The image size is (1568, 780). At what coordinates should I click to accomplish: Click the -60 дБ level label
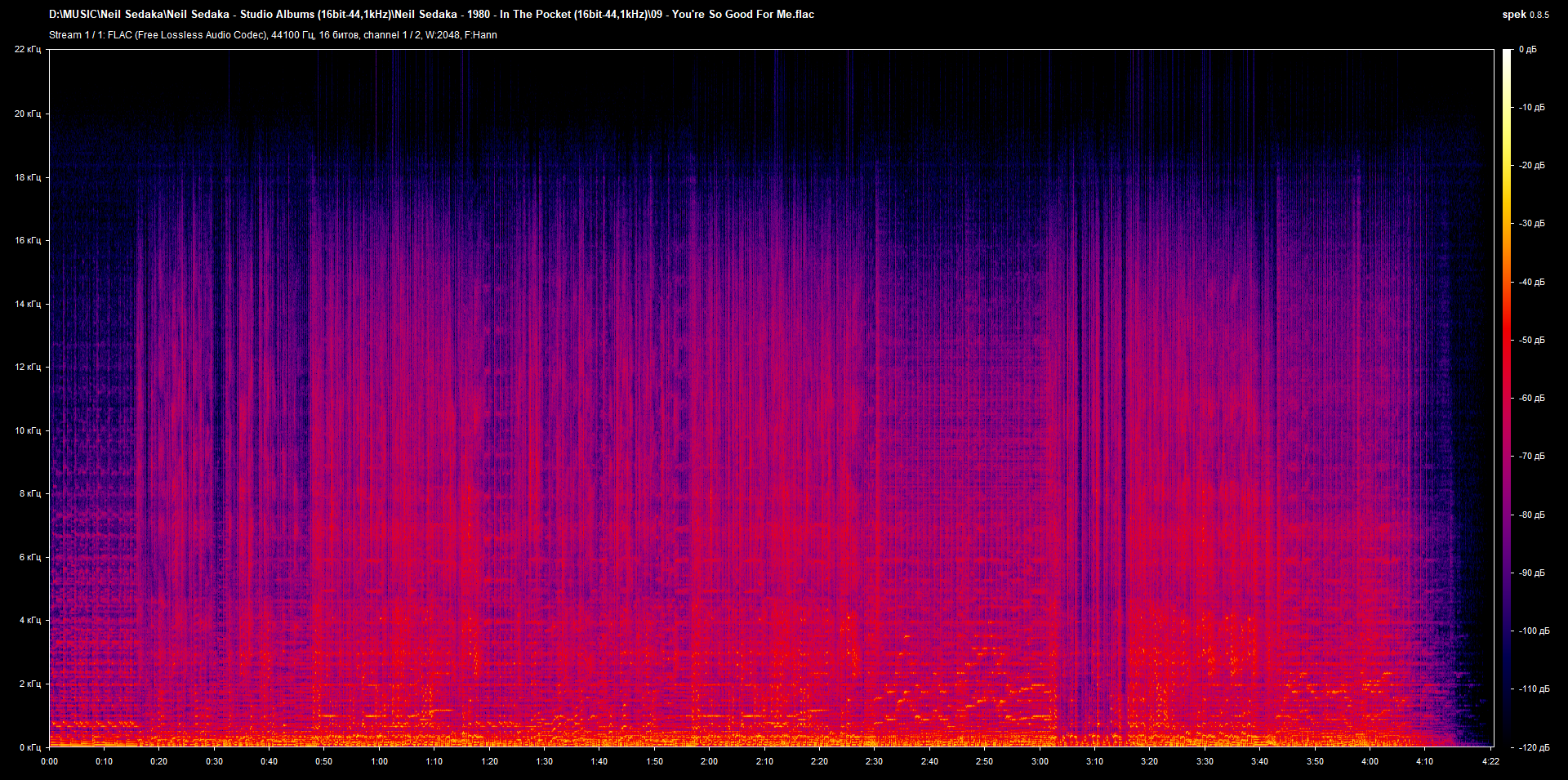point(1531,399)
